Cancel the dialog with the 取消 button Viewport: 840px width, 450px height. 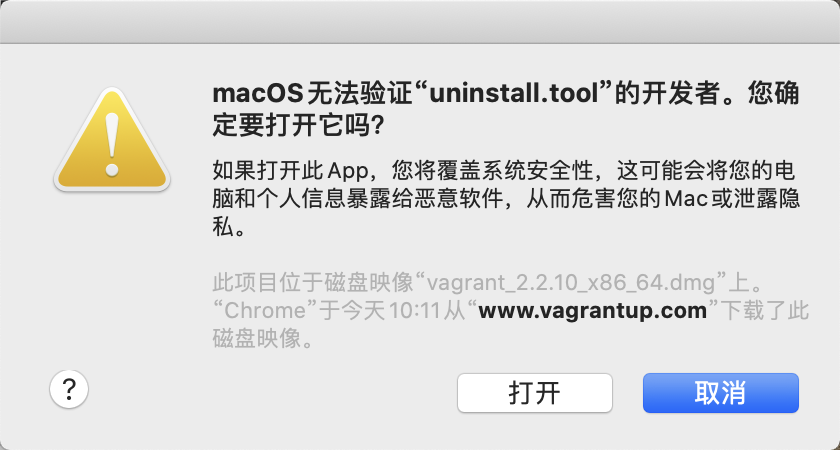pyautogui.click(x=721, y=393)
